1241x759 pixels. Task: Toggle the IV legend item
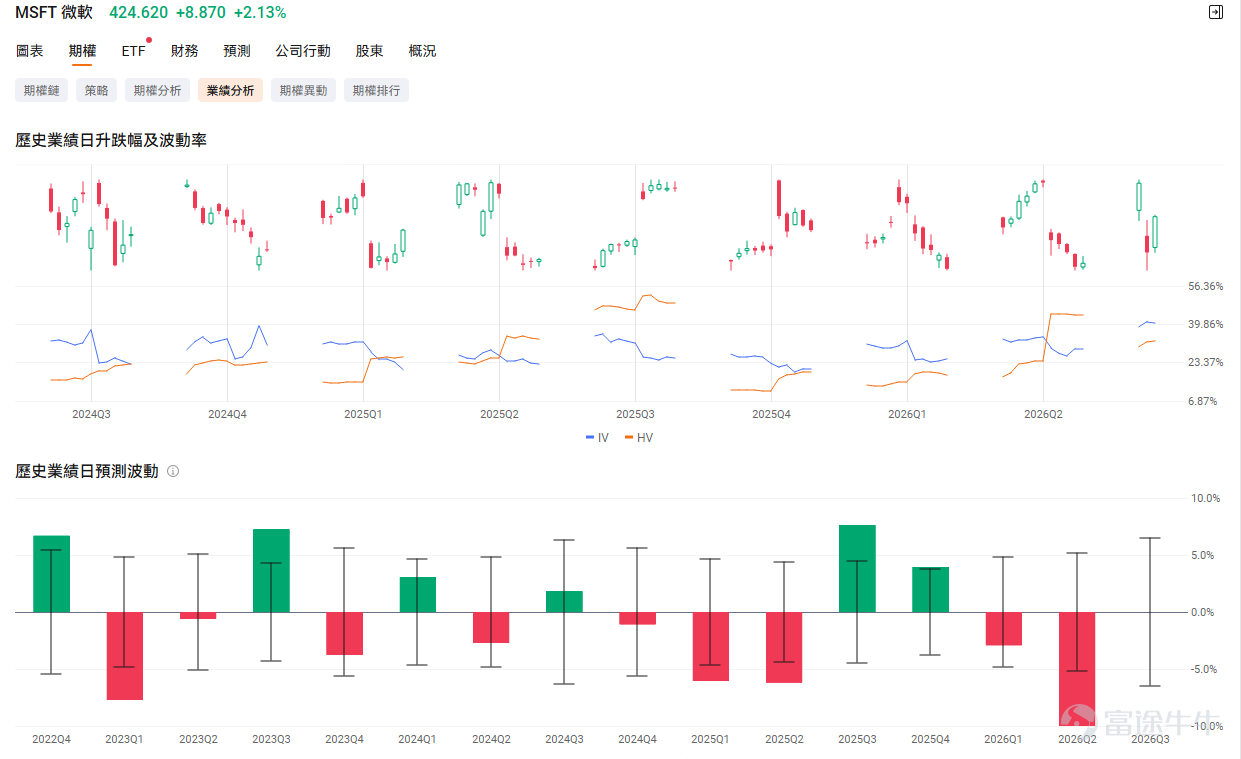pyautogui.click(x=597, y=437)
